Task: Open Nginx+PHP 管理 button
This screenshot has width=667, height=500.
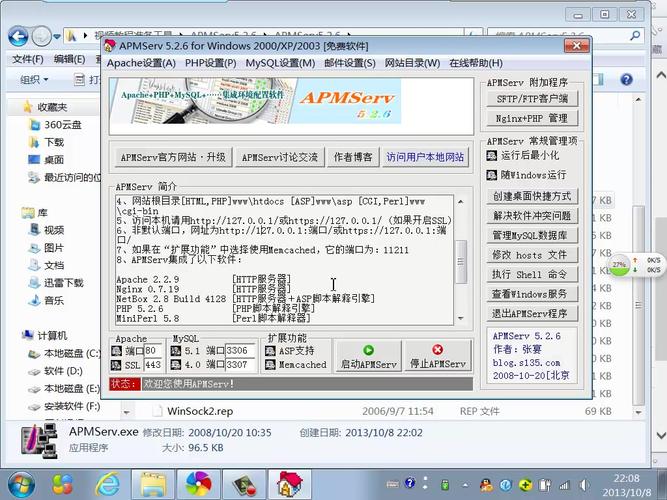Action: tap(532, 118)
